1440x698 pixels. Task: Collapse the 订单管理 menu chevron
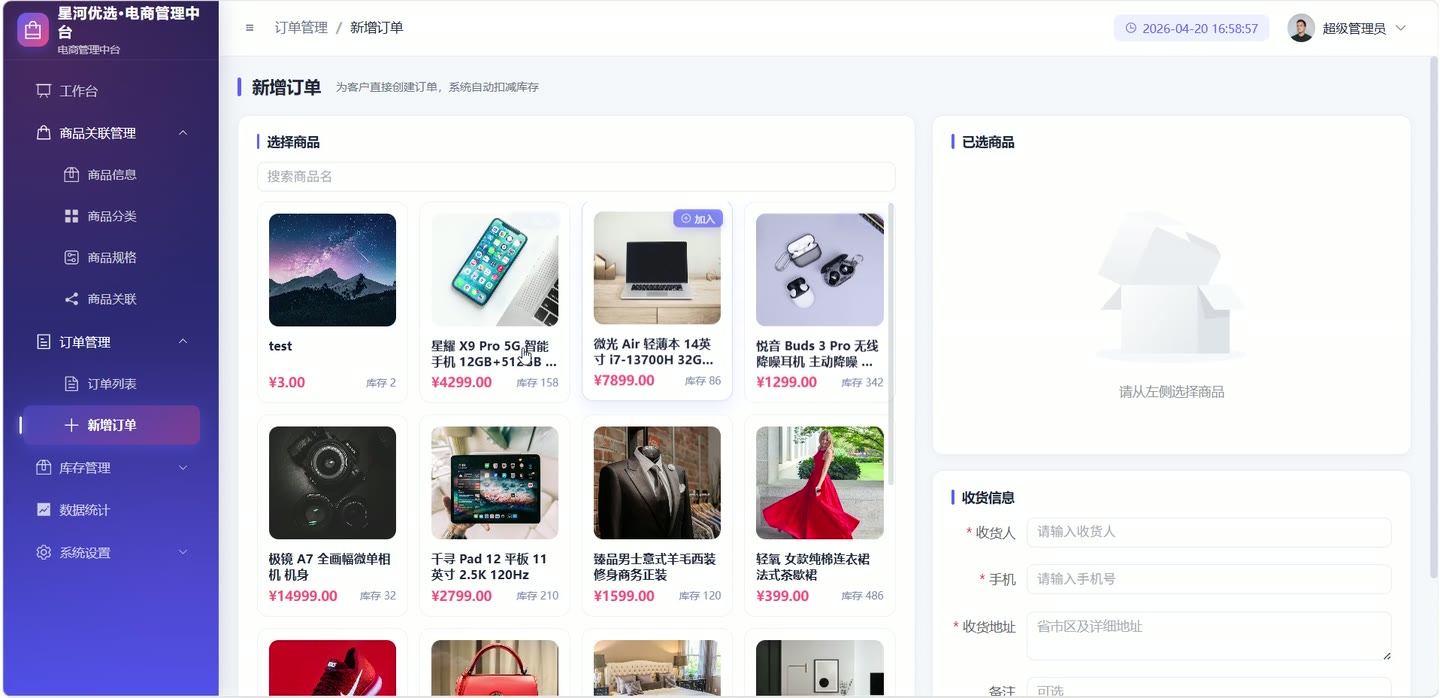point(183,342)
